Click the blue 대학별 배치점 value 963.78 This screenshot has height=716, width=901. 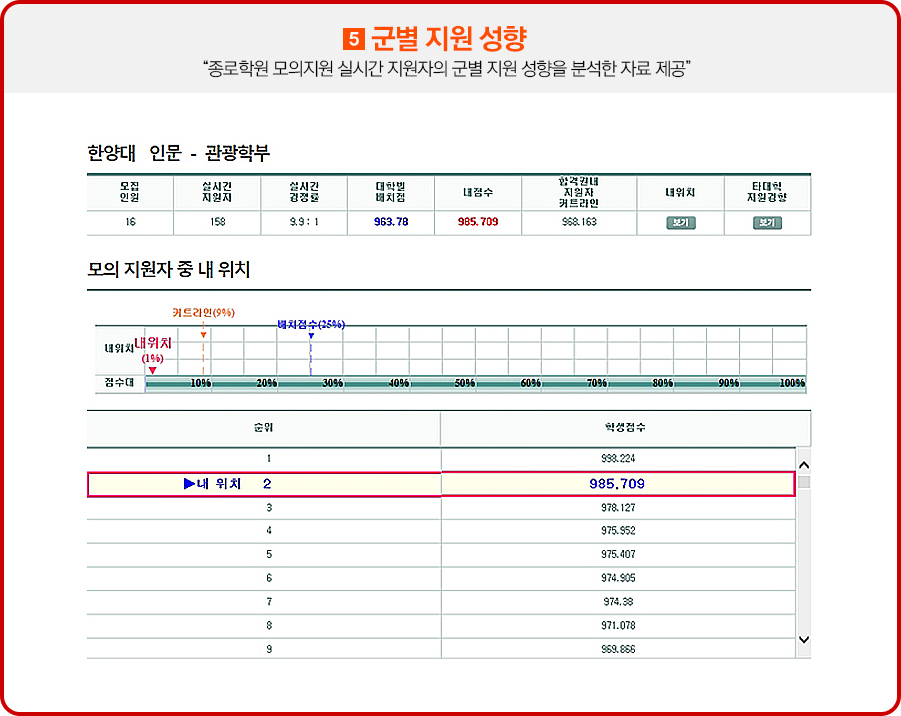coord(391,222)
